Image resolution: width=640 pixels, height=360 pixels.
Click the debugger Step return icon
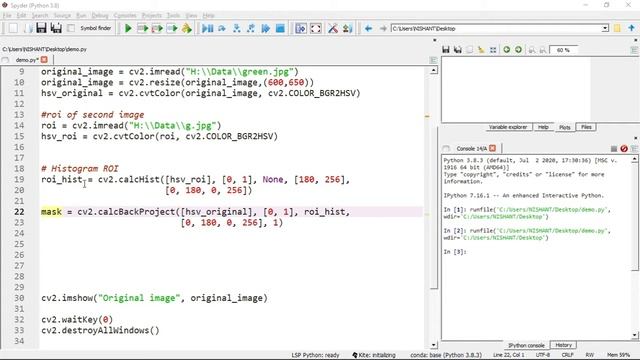click(251, 28)
